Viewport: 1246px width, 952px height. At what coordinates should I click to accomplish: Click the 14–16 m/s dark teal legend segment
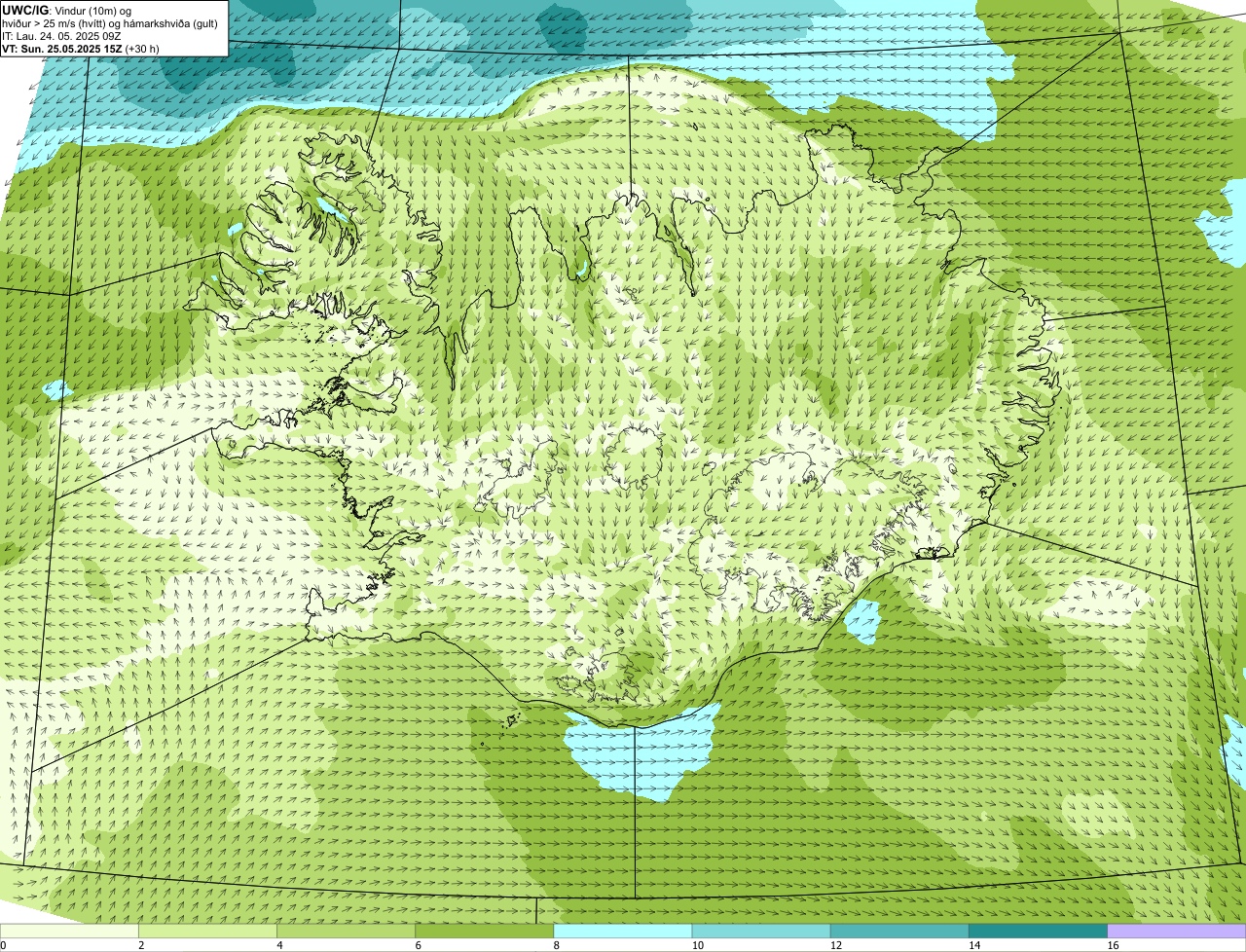pos(1038,931)
